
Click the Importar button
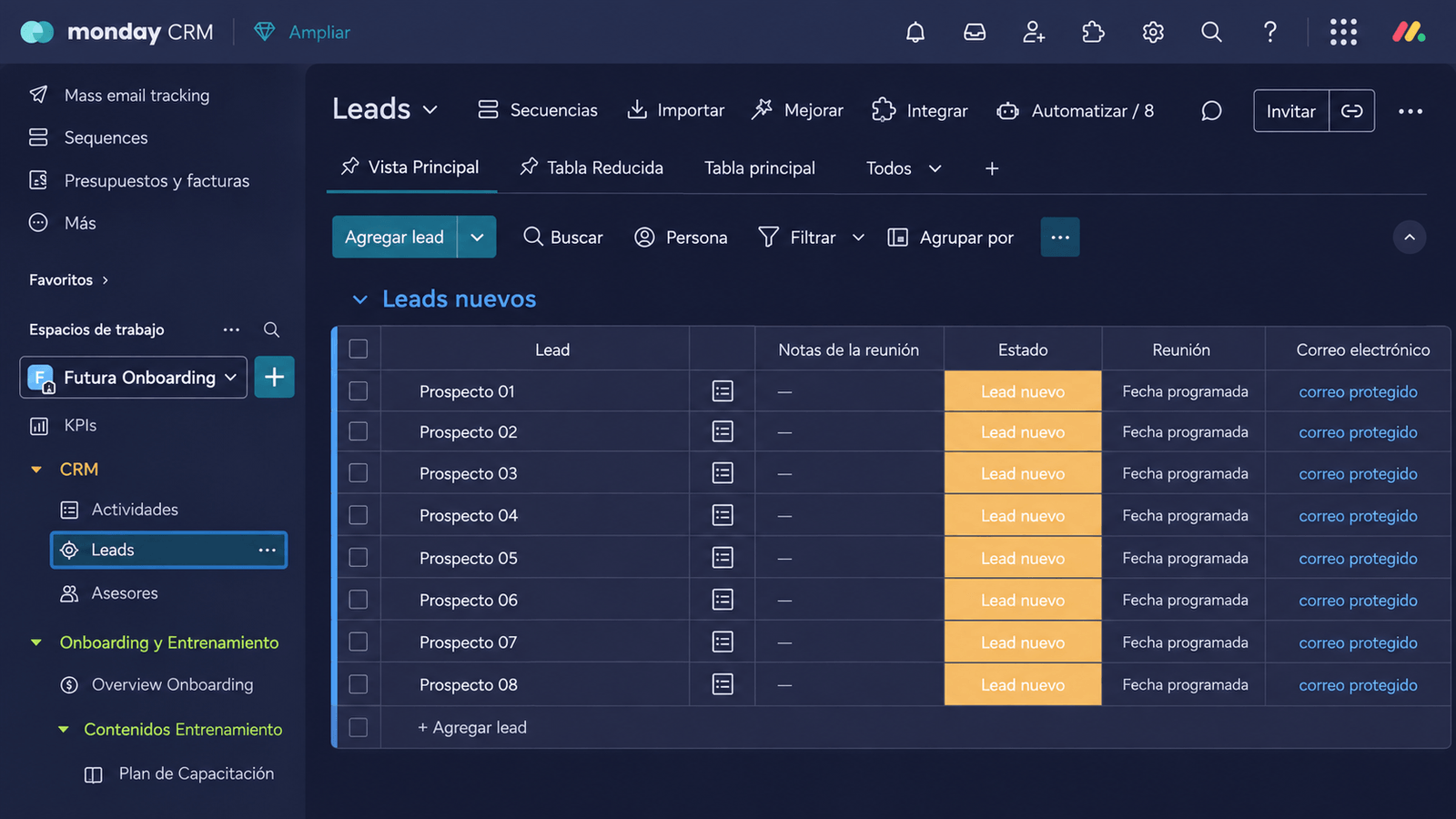pos(676,110)
